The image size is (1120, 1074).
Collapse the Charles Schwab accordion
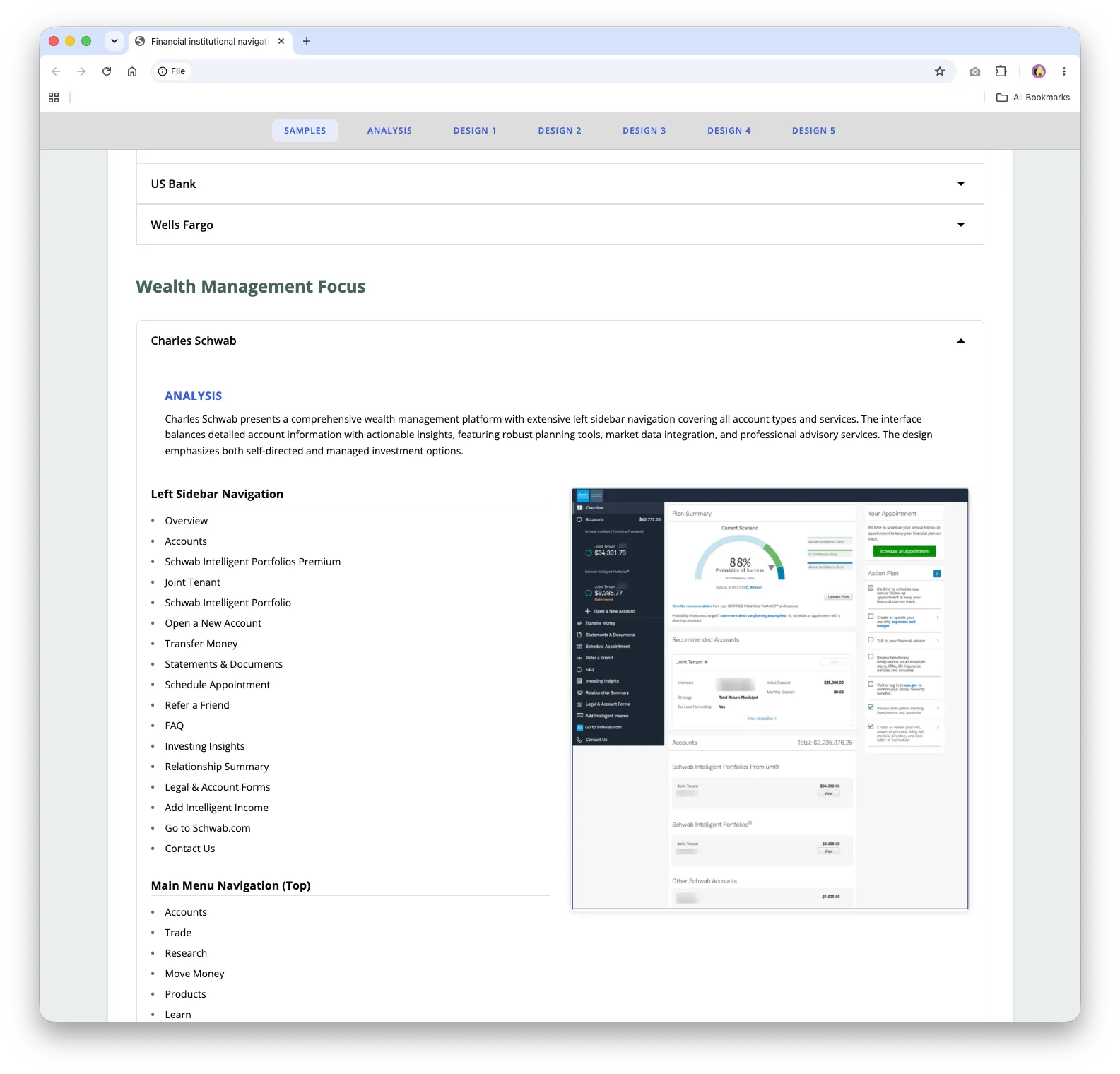coord(560,341)
